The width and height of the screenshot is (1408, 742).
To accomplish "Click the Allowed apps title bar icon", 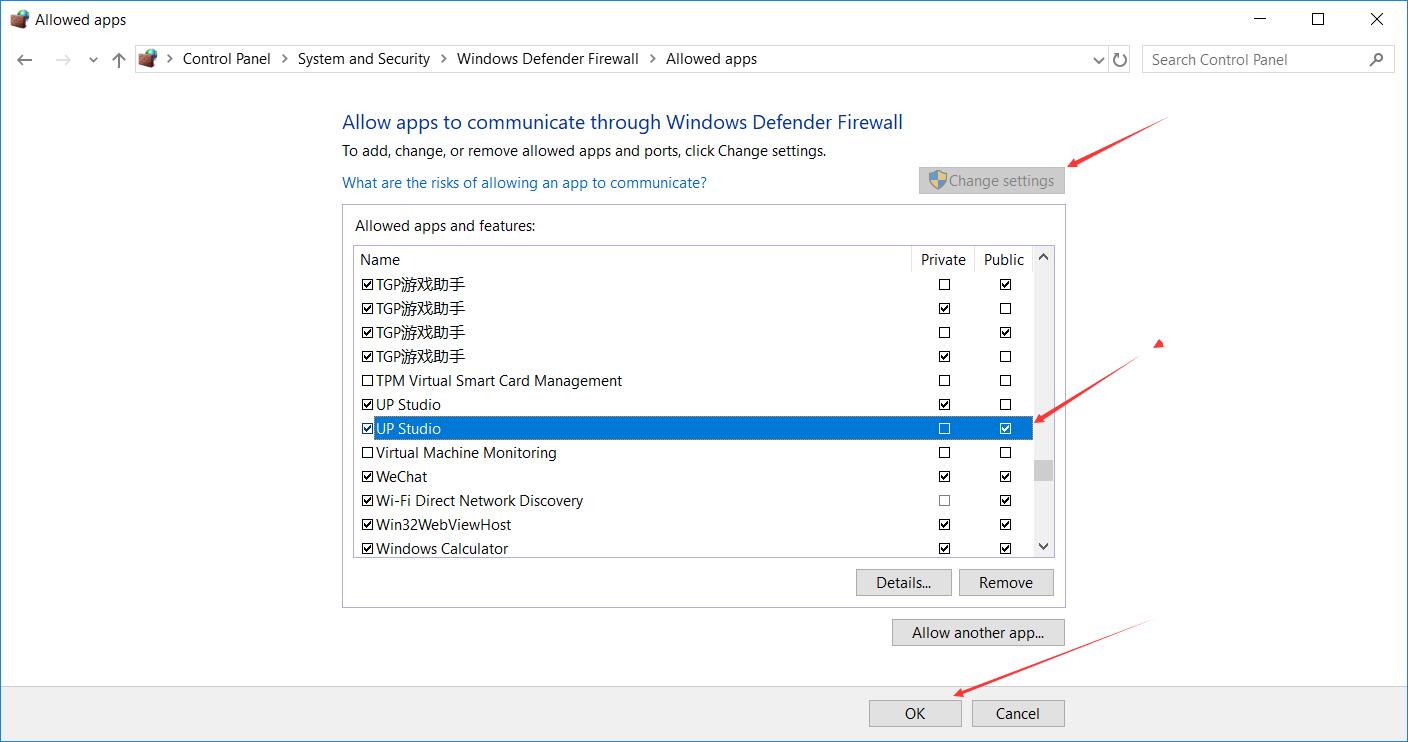I will coord(19,19).
